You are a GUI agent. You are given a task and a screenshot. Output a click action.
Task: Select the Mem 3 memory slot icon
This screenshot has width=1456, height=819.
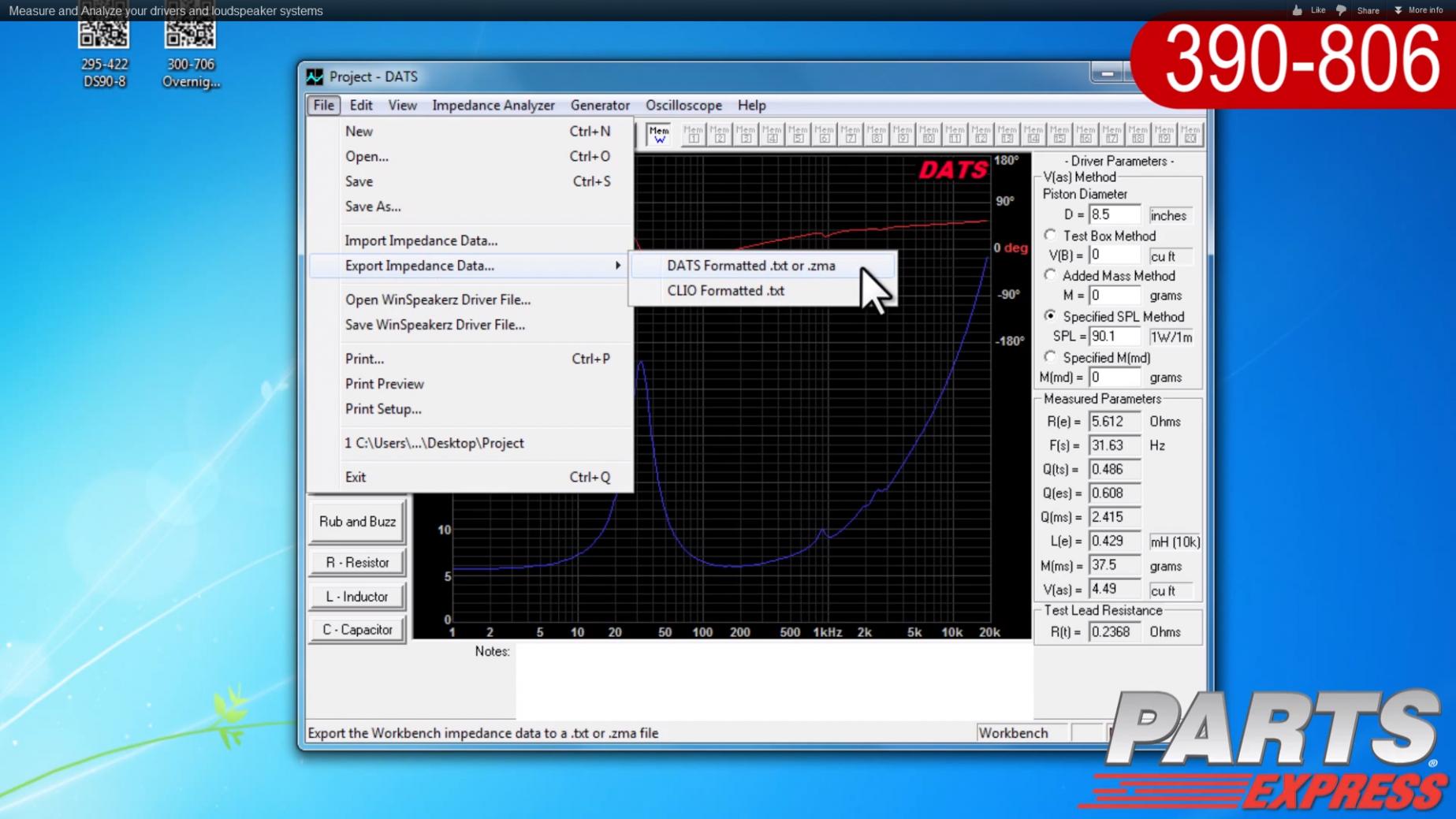pos(746,135)
